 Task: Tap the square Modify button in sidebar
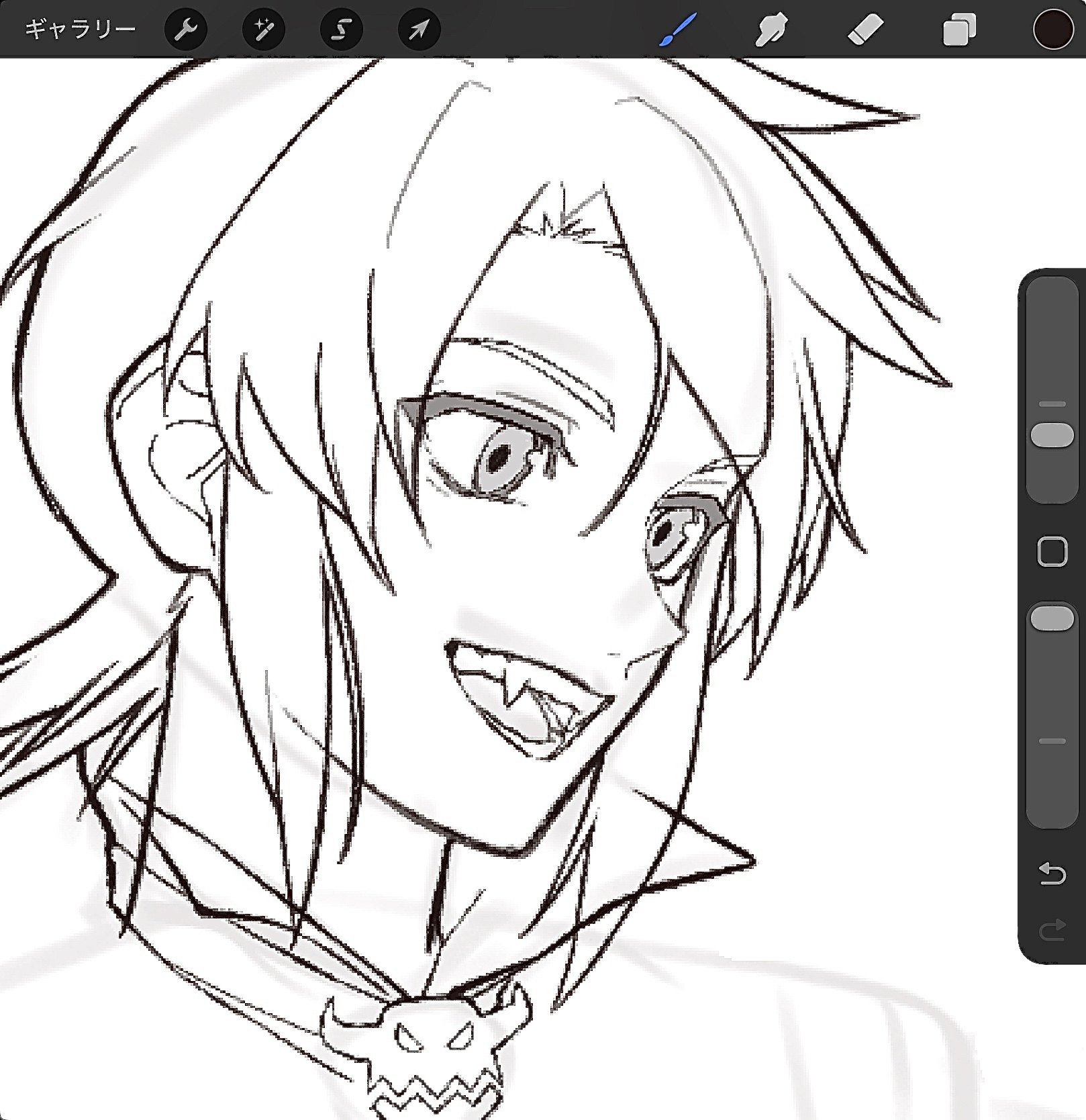(x=1052, y=552)
